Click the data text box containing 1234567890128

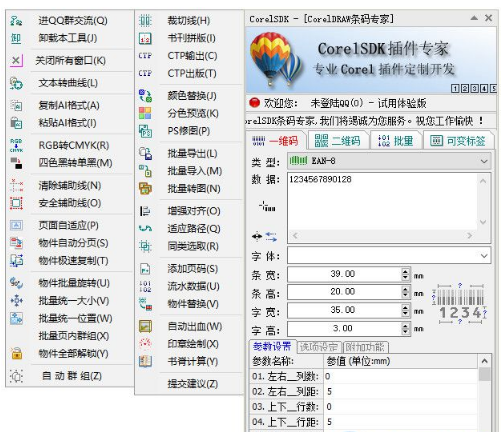pos(383,201)
